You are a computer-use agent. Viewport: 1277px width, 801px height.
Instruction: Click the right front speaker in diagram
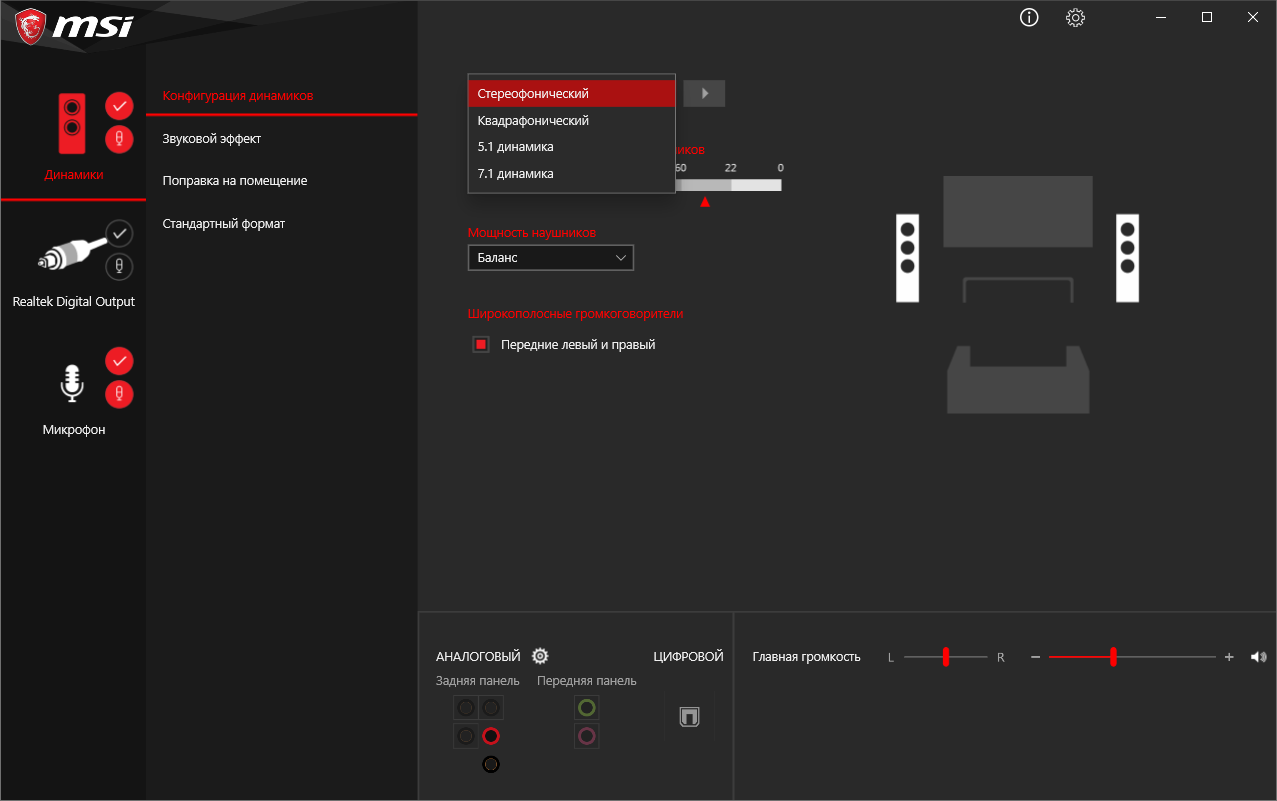tap(1128, 258)
